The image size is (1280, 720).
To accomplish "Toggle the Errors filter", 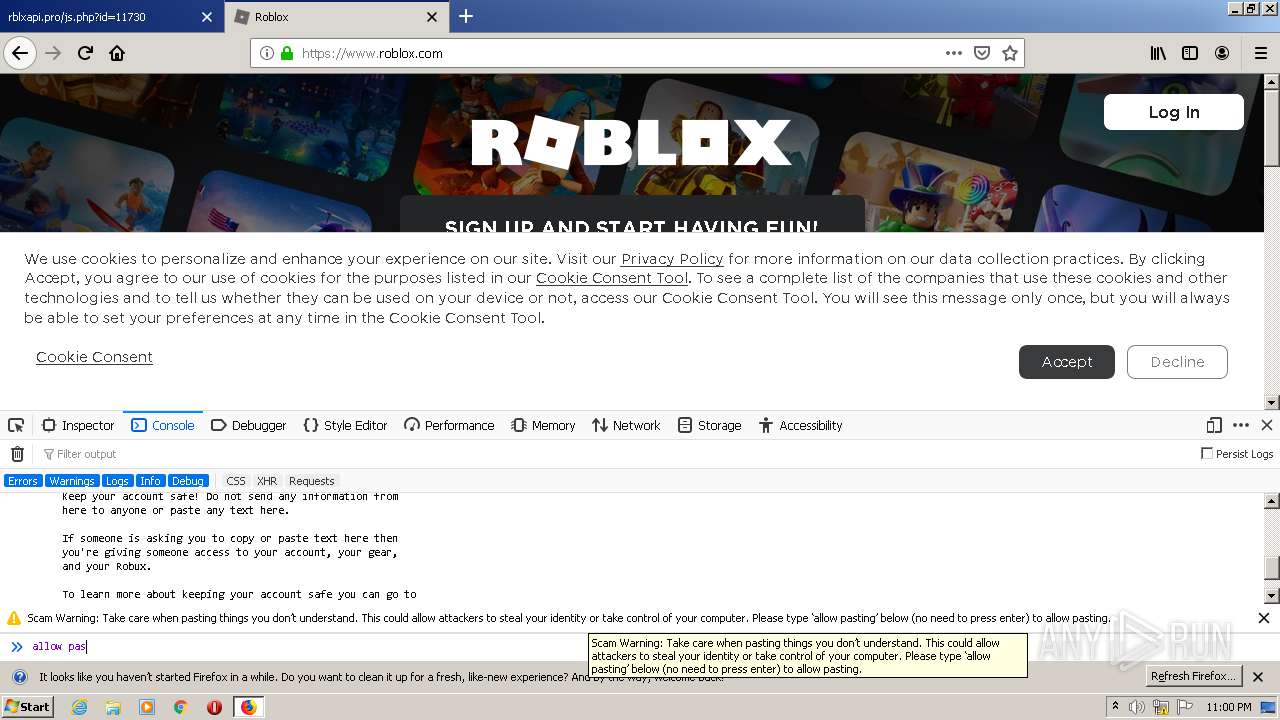I will point(22,481).
